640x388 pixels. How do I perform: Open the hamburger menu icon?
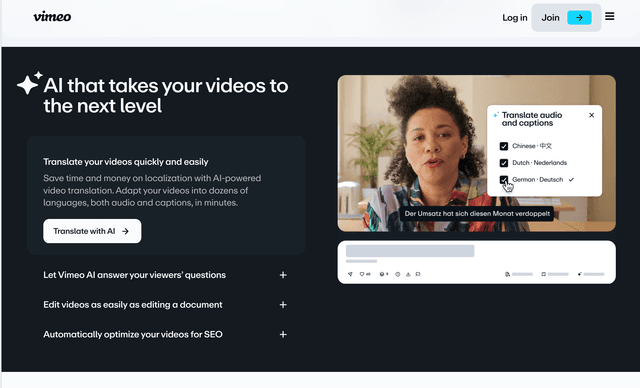[x=609, y=16]
